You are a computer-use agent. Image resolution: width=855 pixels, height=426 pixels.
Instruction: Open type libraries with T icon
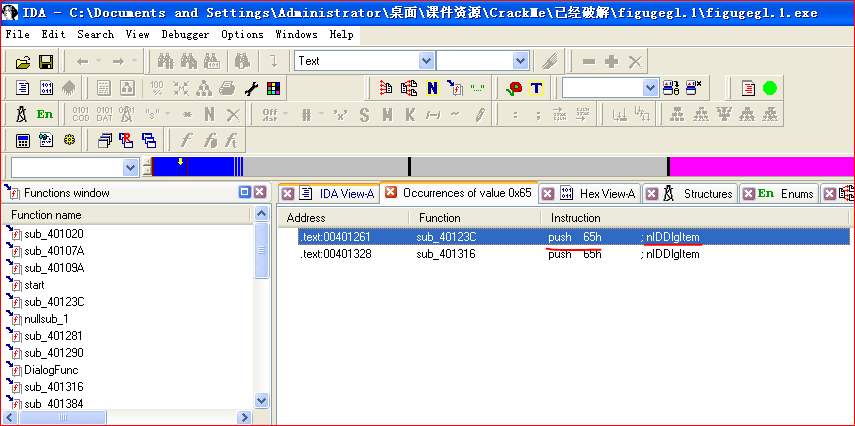(x=537, y=88)
